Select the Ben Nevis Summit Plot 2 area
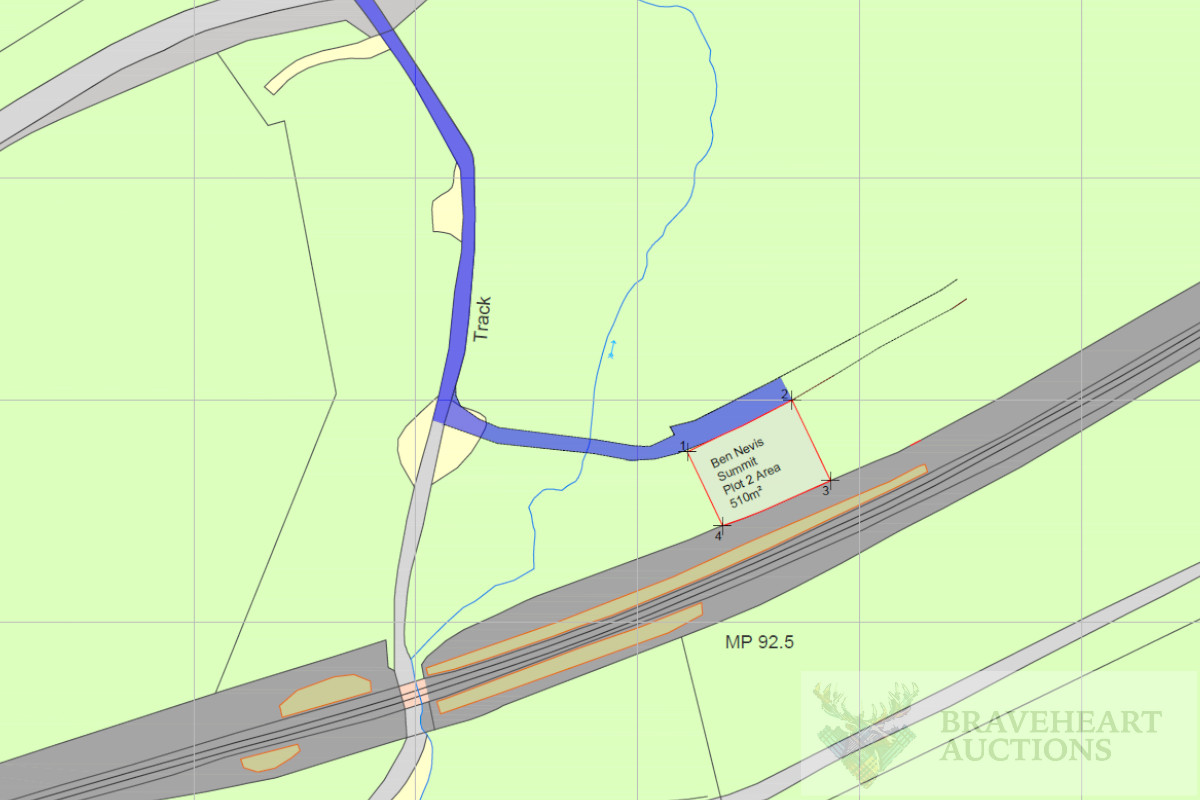Screen dimensions: 1200x800 (759, 463)
